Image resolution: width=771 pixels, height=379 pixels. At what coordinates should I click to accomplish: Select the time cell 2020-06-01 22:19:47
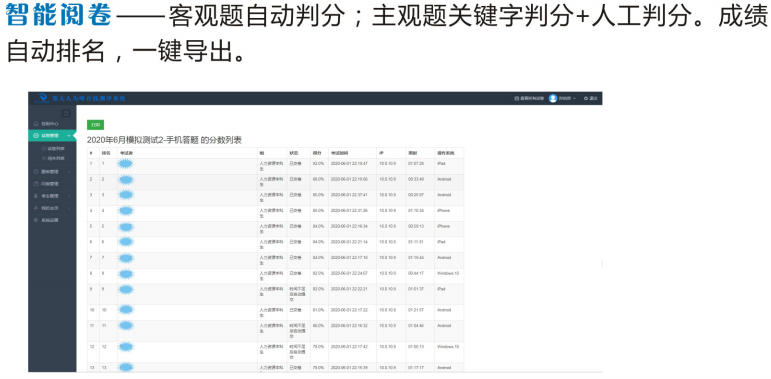click(x=349, y=163)
